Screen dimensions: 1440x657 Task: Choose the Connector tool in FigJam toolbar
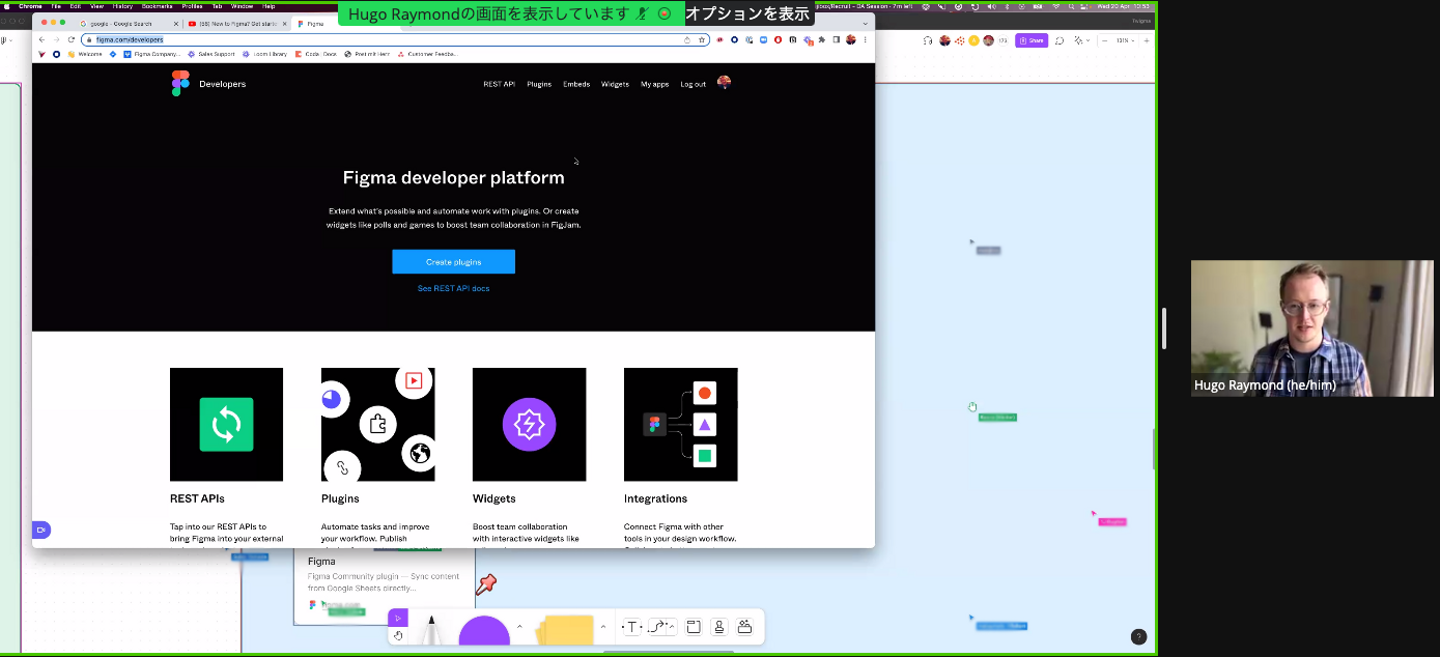pyautogui.click(x=660, y=627)
